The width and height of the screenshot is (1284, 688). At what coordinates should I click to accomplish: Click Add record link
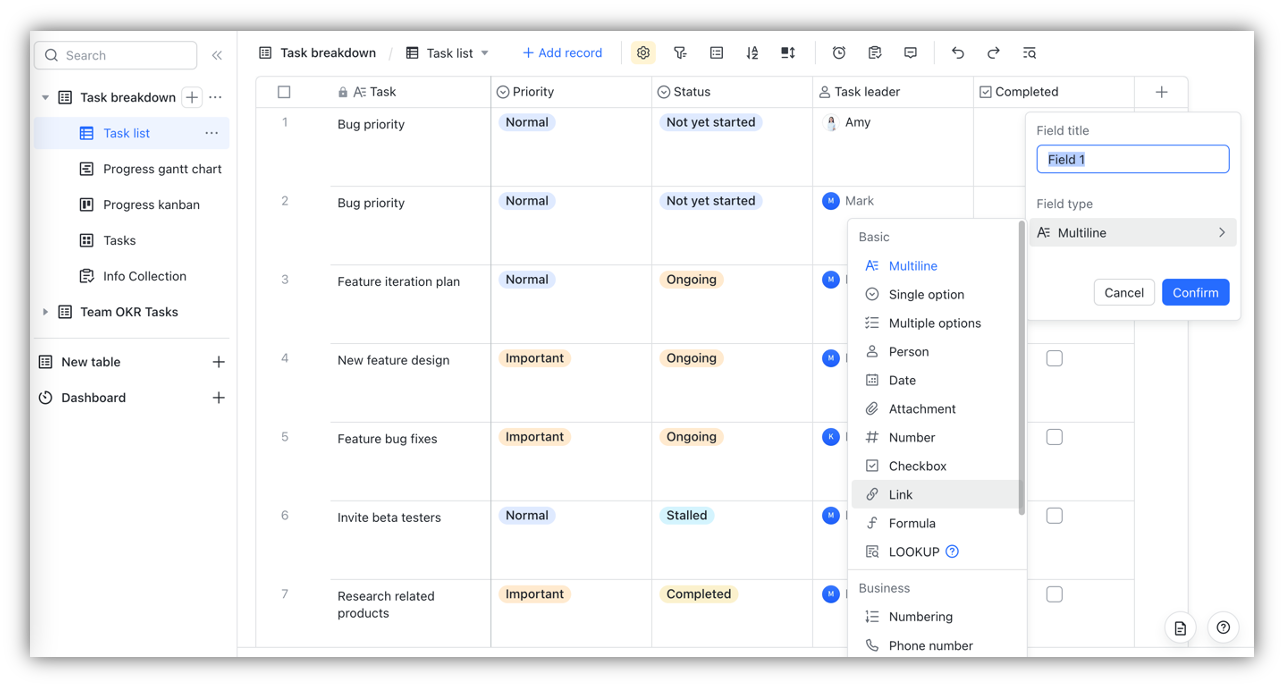coord(562,52)
